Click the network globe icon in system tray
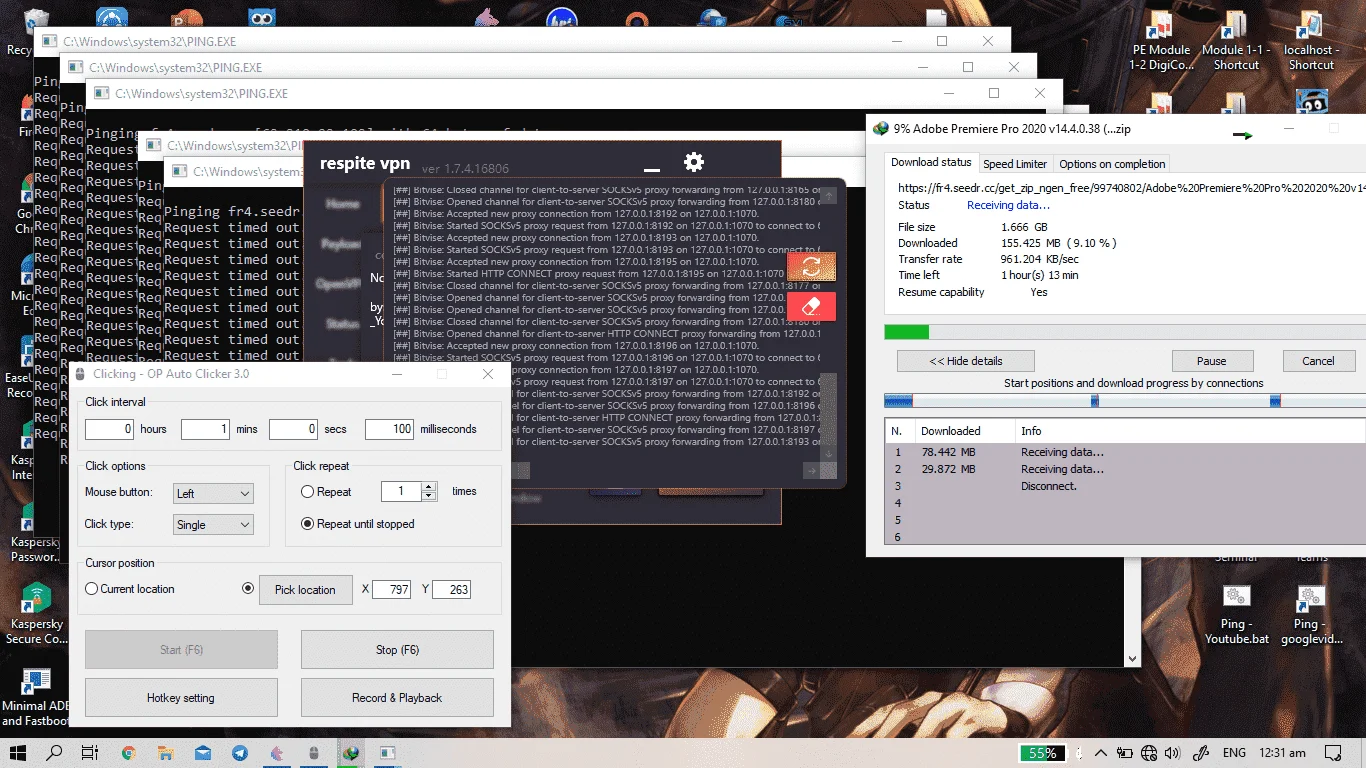1366x768 pixels. click(1149, 753)
